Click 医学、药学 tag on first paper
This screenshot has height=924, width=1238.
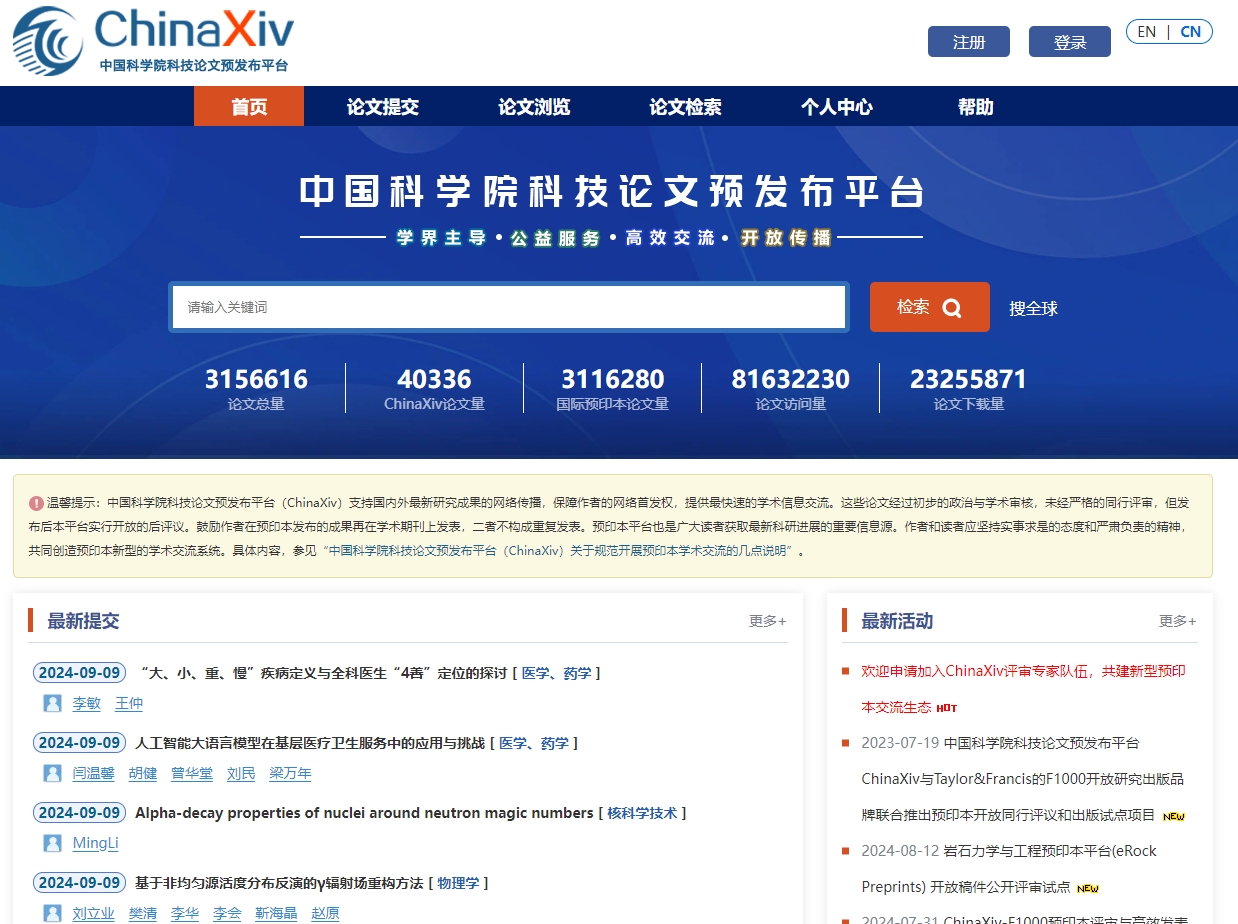click(x=557, y=673)
